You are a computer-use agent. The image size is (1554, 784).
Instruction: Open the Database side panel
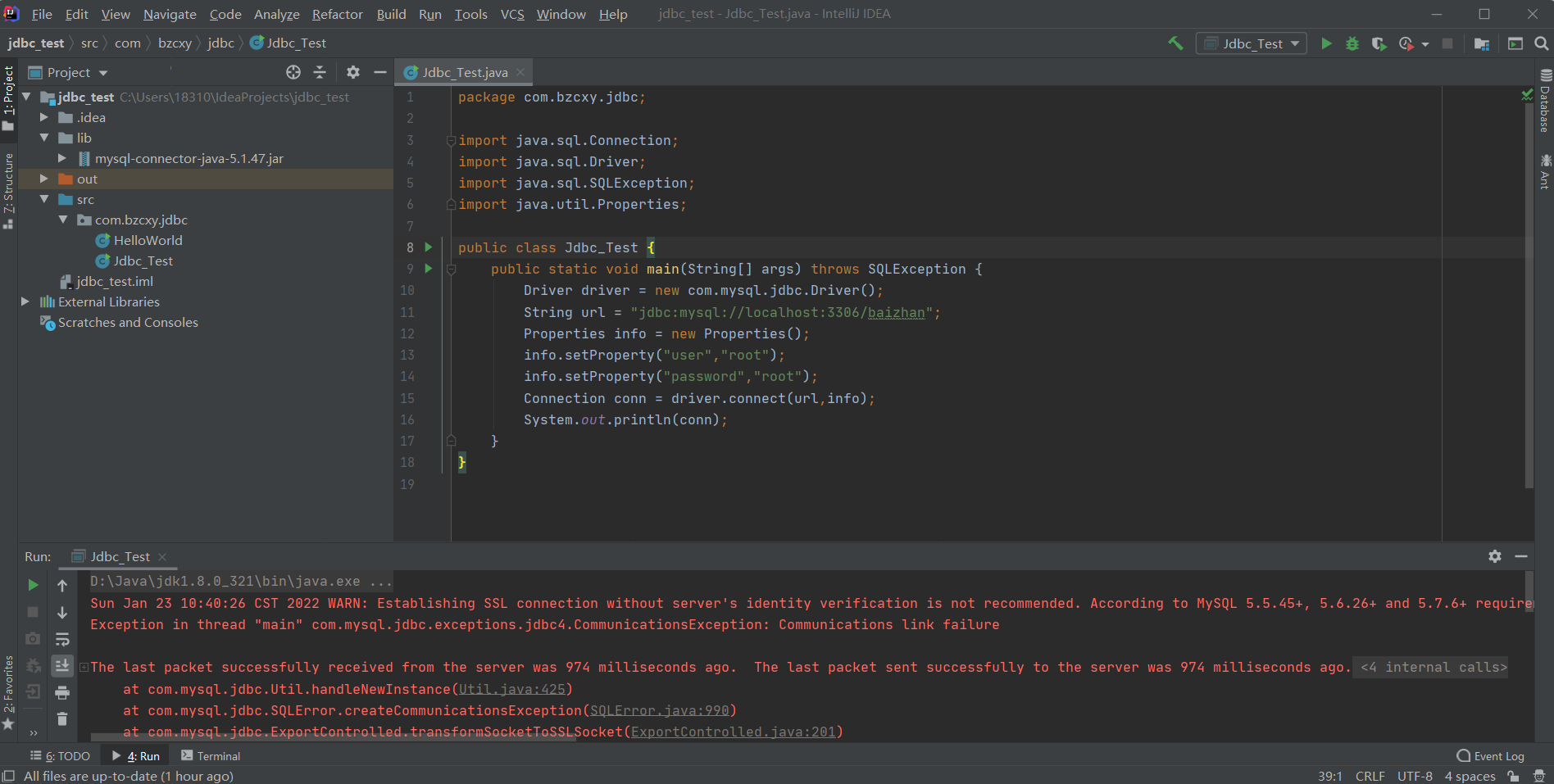(x=1545, y=100)
